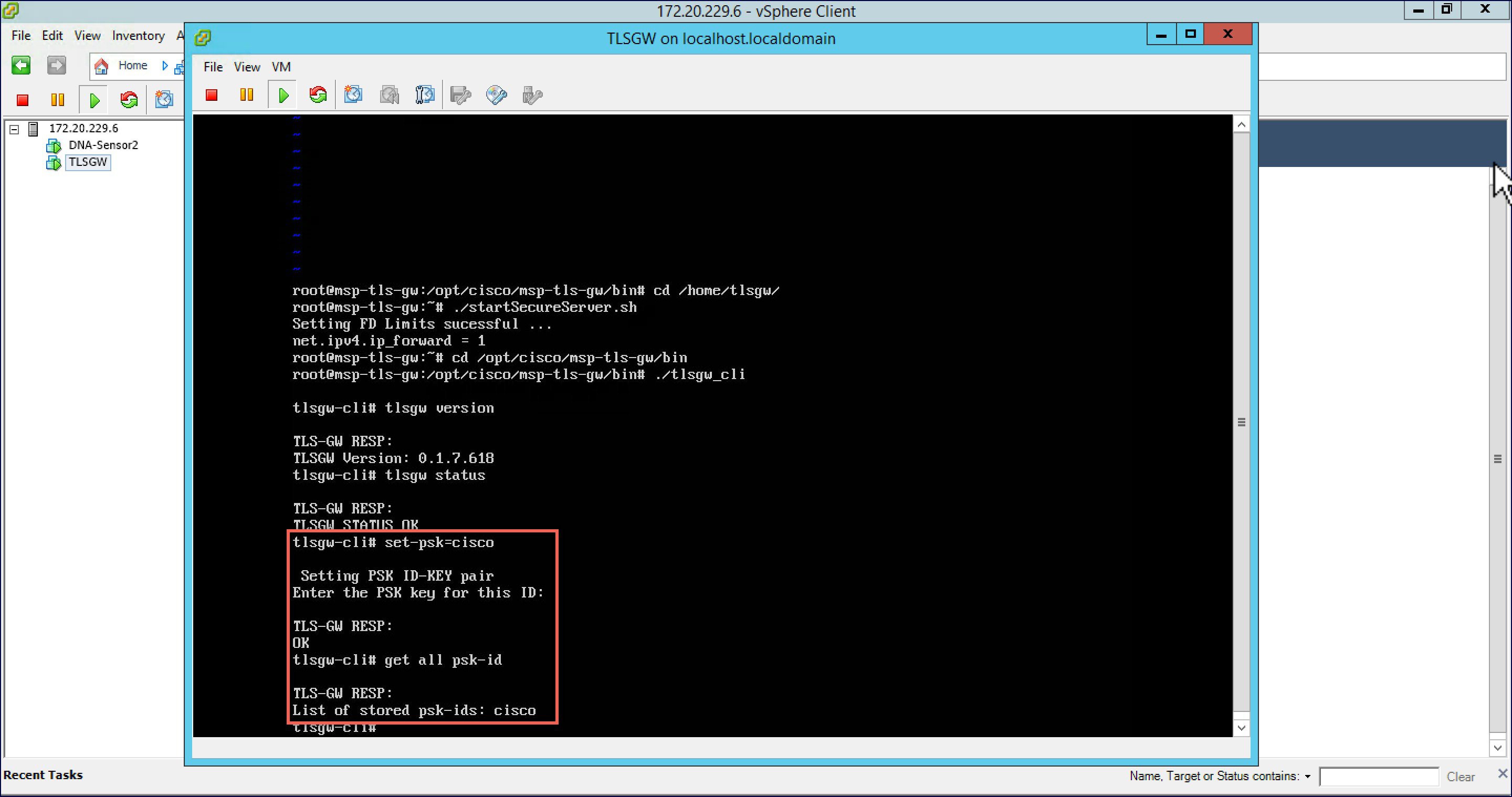1512x797 pixels.
Task: Open the Snapshot Manager icon in console toolbar
Action: pyautogui.click(x=425, y=95)
